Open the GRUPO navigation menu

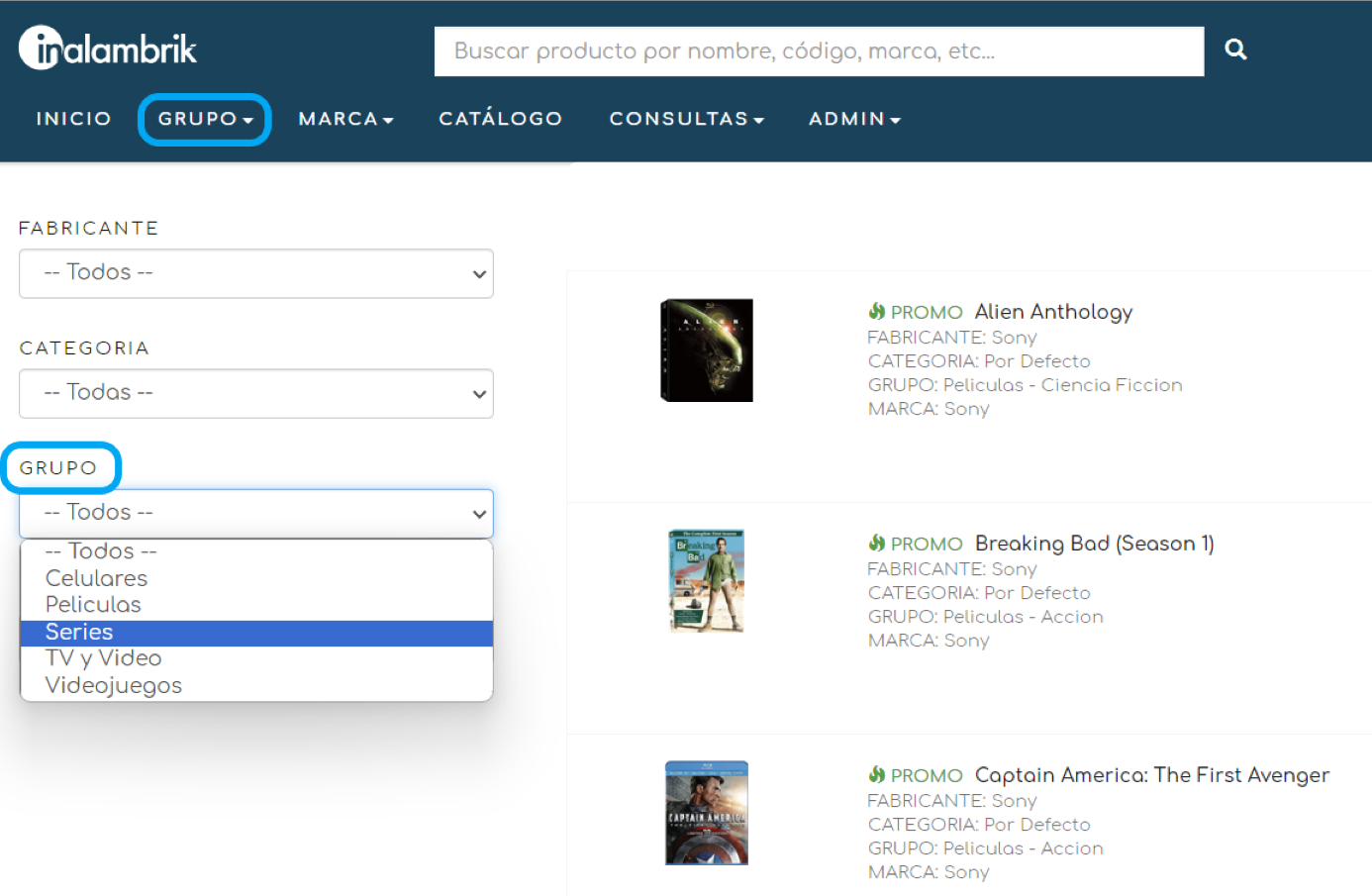[205, 119]
